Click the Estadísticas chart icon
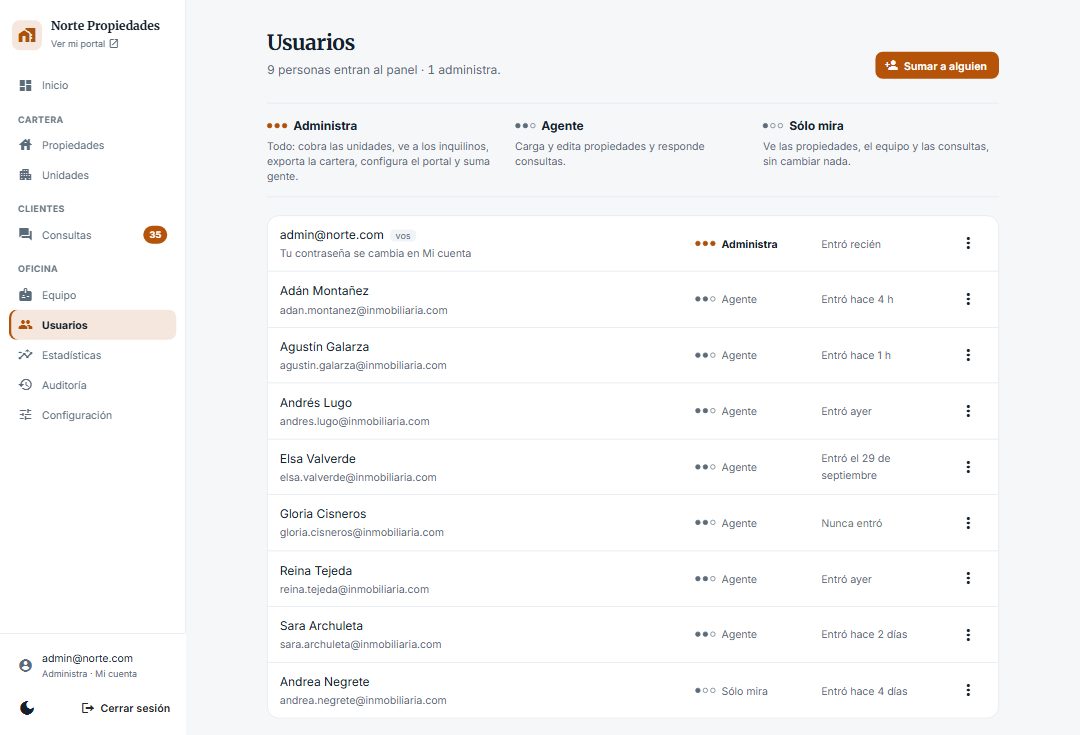Image resolution: width=1080 pixels, height=735 pixels. pyautogui.click(x=25, y=355)
